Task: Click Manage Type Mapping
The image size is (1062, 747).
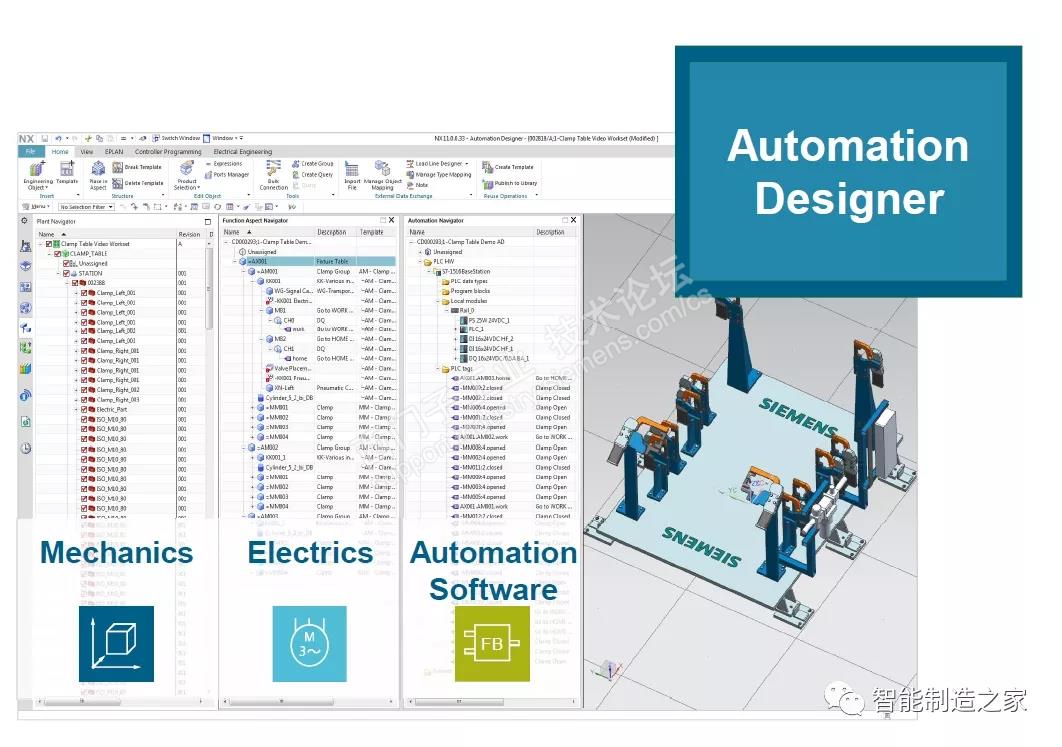Action: pos(439,175)
